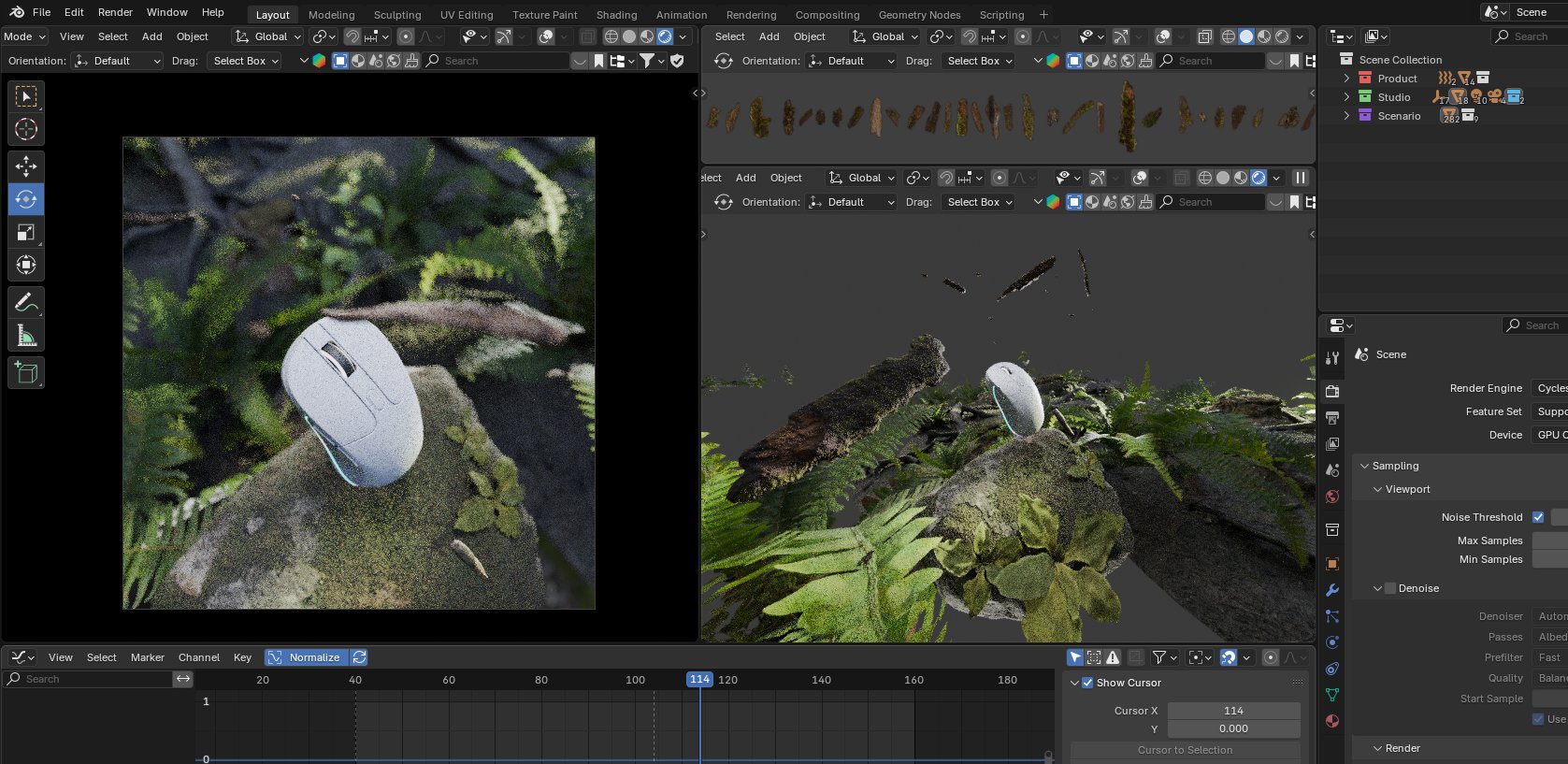Open the Modifiers wrench properties tab
The image size is (1568, 764).
[x=1332, y=590]
